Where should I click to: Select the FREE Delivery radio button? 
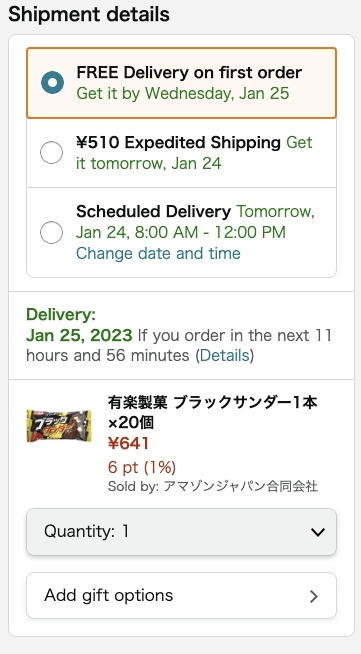point(53,83)
